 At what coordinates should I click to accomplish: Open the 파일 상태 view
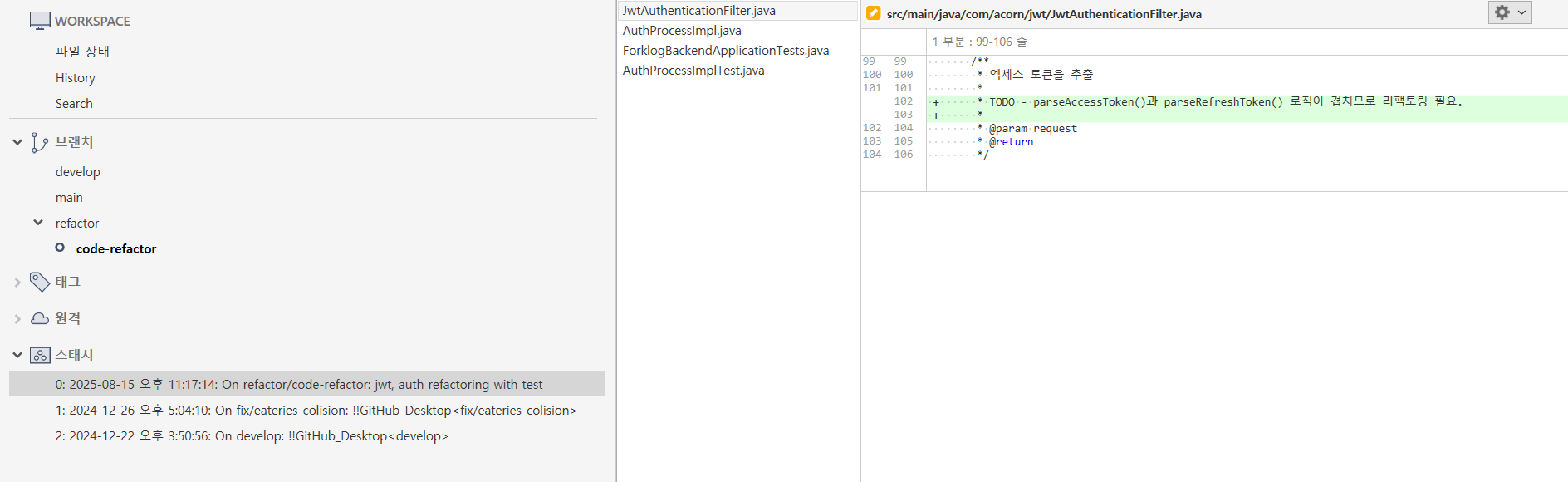coord(82,52)
